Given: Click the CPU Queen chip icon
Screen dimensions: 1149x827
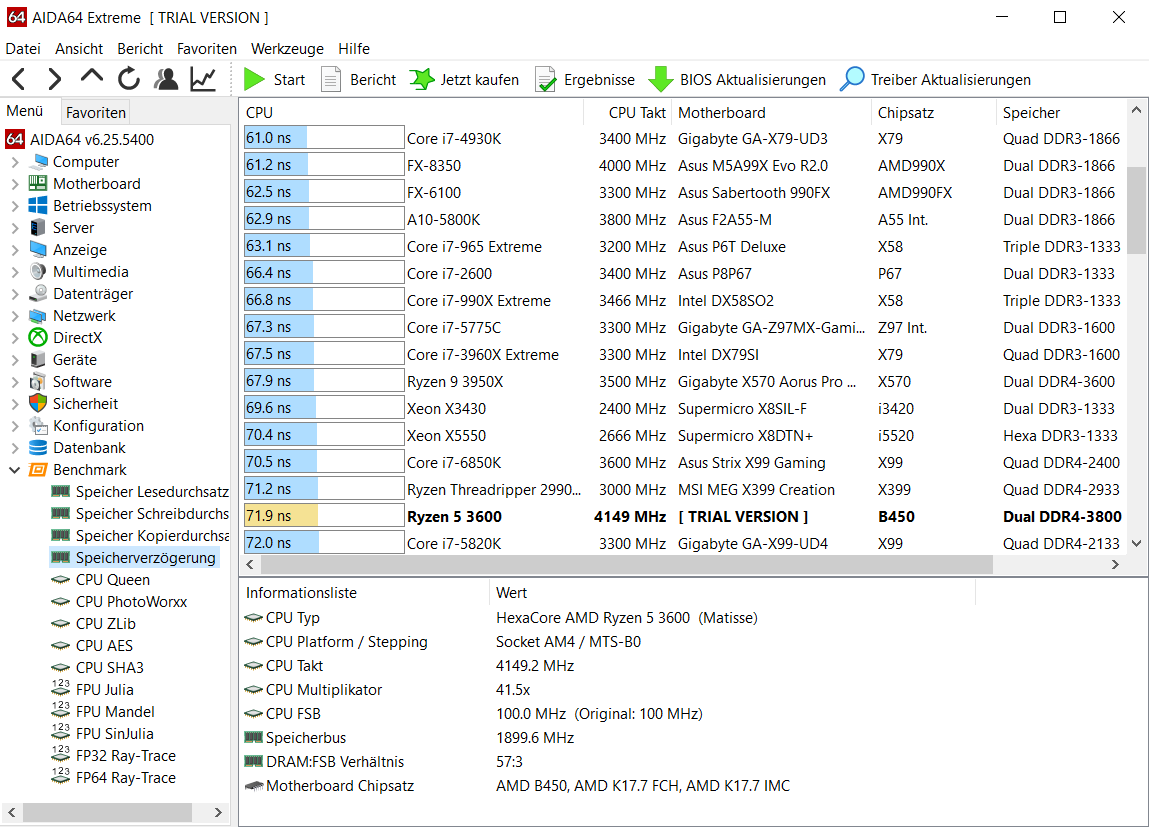Looking at the screenshot, I should pos(61,579).
